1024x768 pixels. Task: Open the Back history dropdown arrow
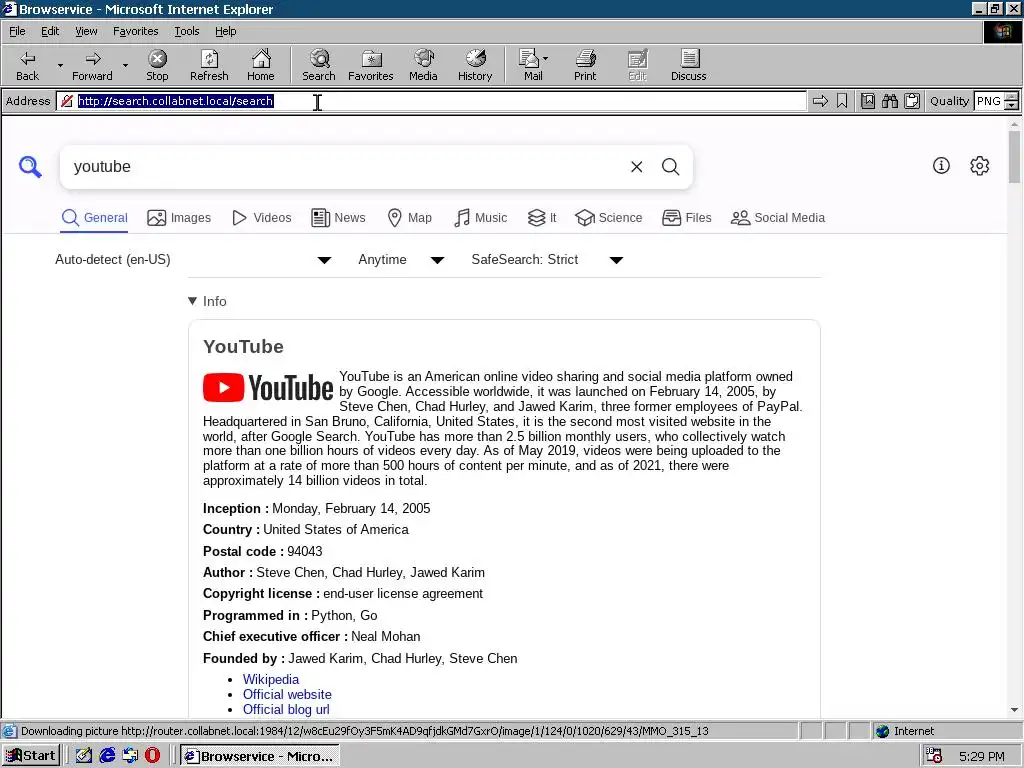click(x=60, y=65)
